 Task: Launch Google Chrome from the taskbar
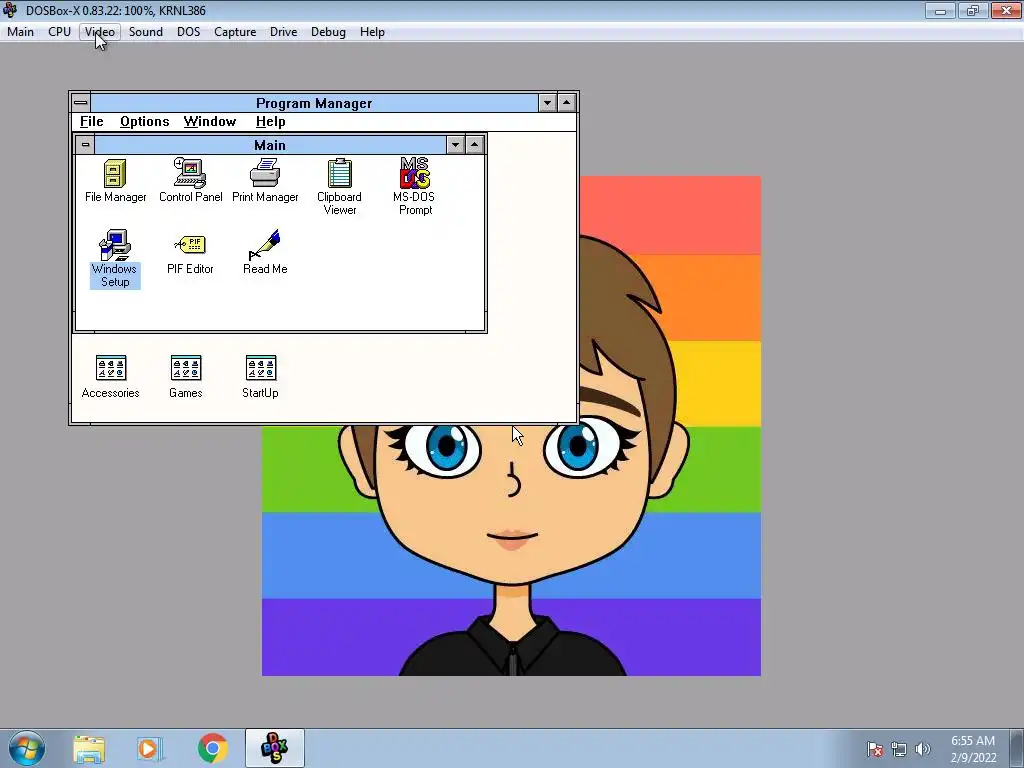click(x=212, y=748)
